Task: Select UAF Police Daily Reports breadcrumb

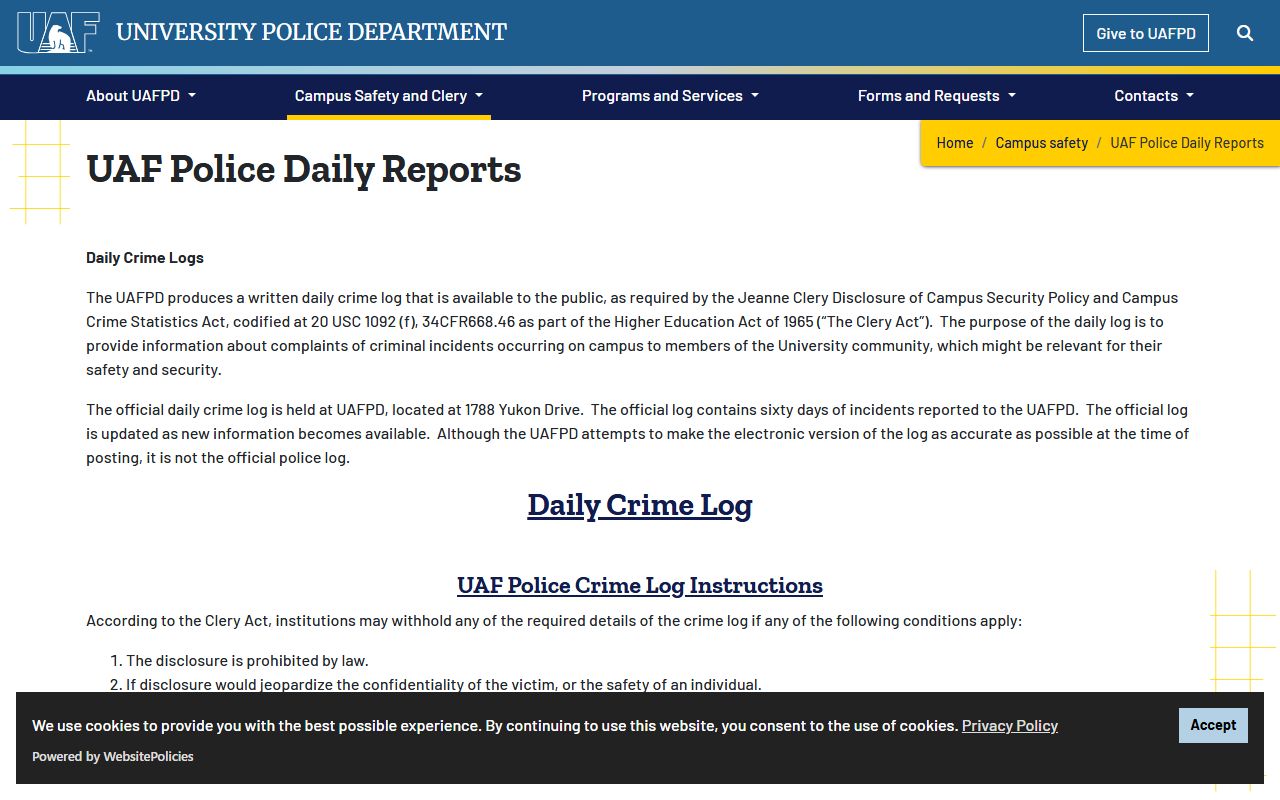Action: click(1187, 143)
